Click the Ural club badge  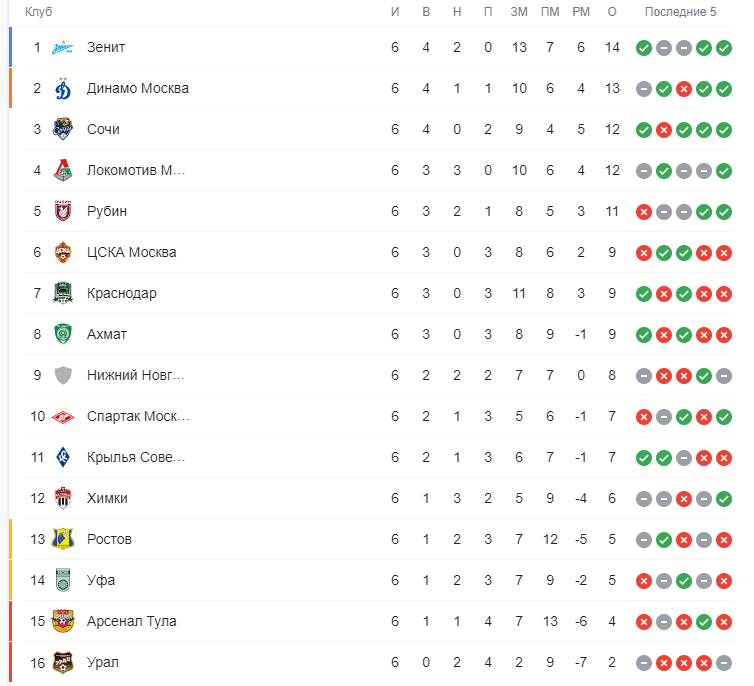coord(63,662)
